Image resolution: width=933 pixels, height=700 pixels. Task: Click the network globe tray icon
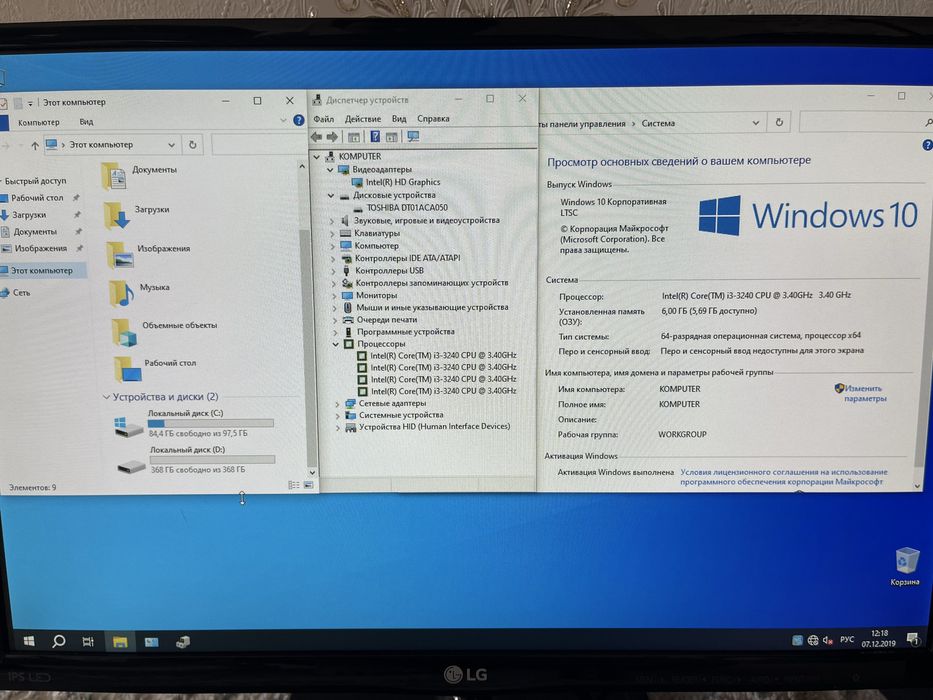[x=813, y=640]
